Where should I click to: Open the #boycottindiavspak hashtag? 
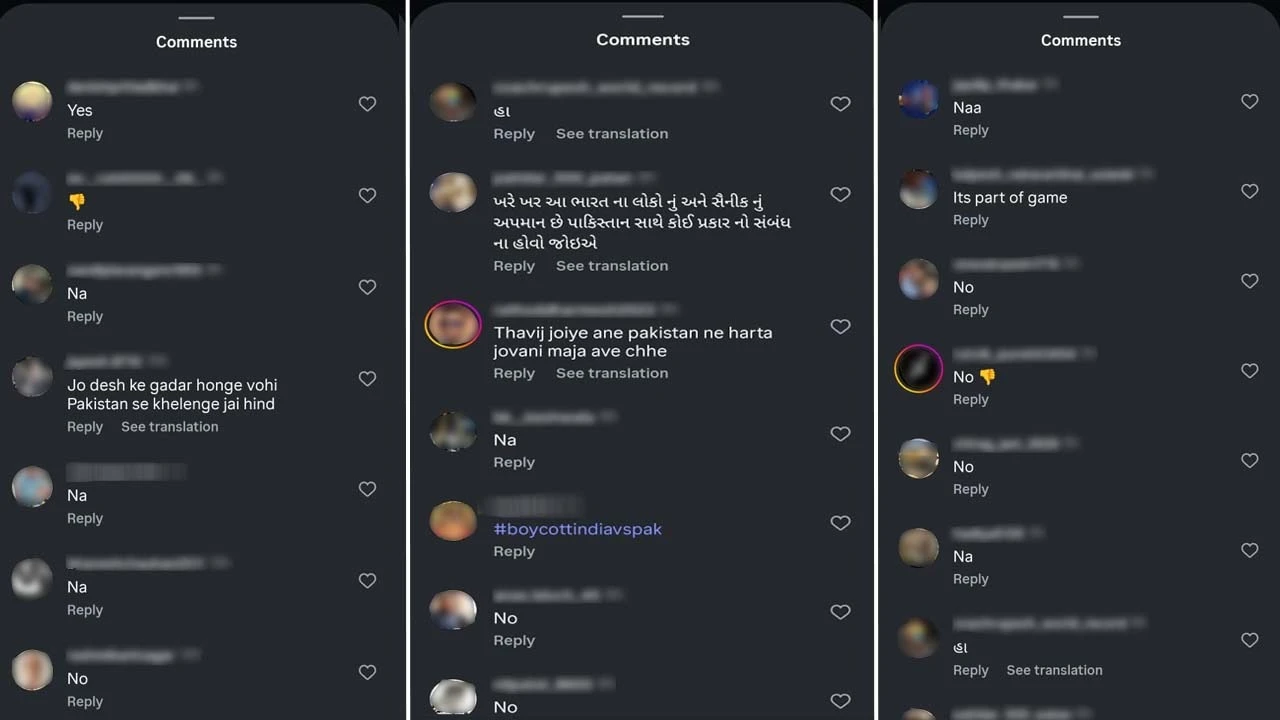point(577,529)
